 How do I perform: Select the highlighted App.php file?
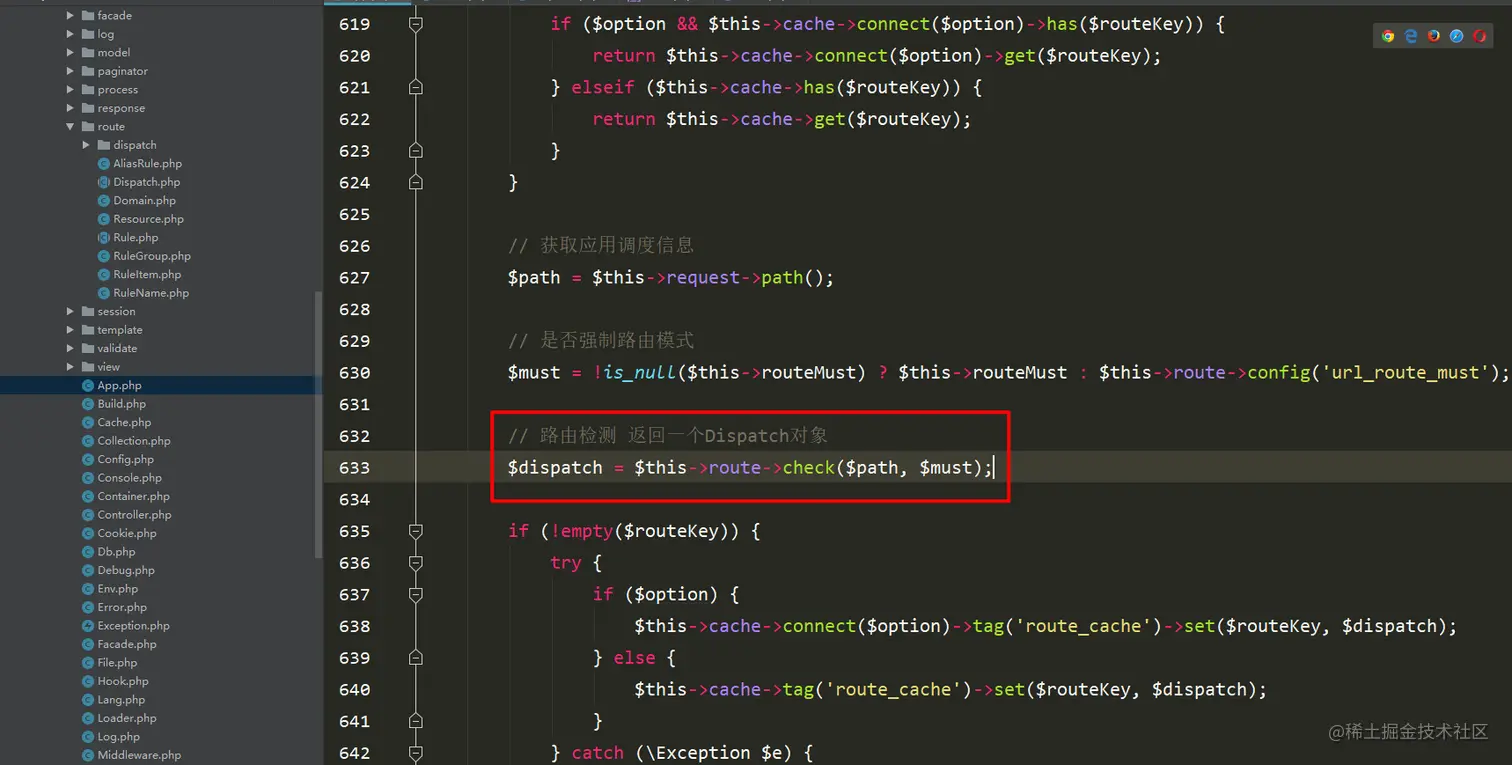click(119, 386)
